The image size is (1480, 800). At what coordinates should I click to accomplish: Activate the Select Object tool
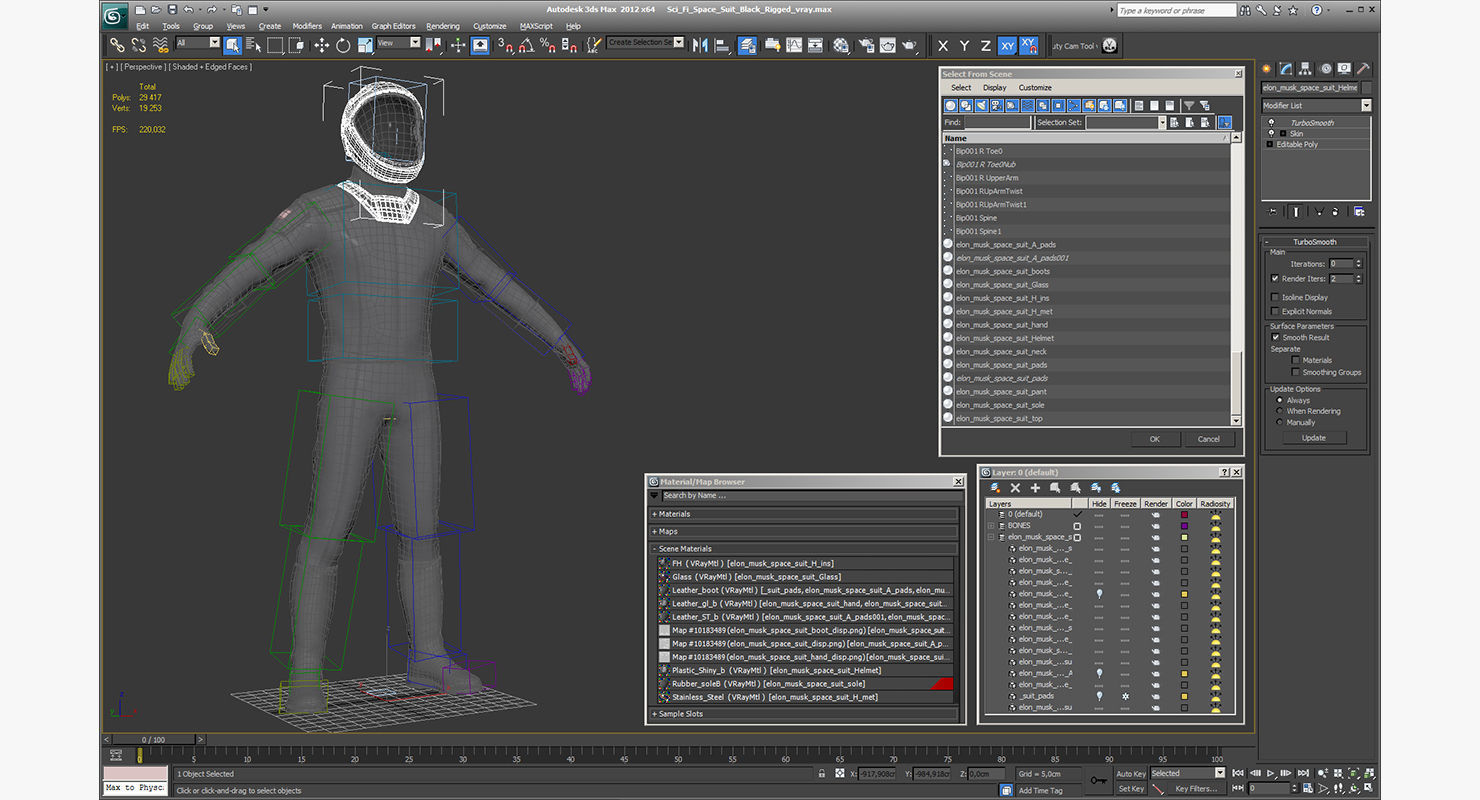[232, 45]
